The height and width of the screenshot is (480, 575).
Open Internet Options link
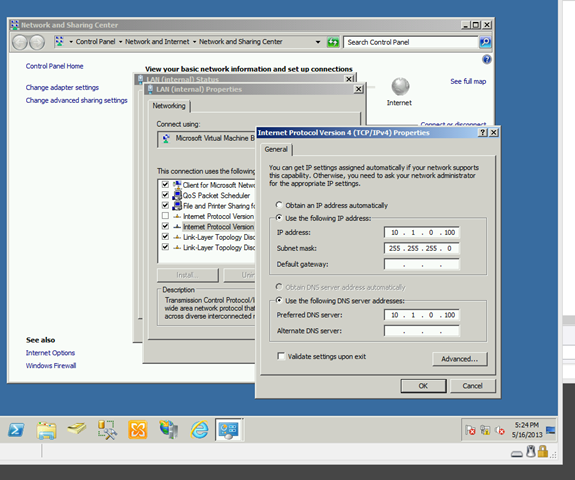(x=50, y=353)
